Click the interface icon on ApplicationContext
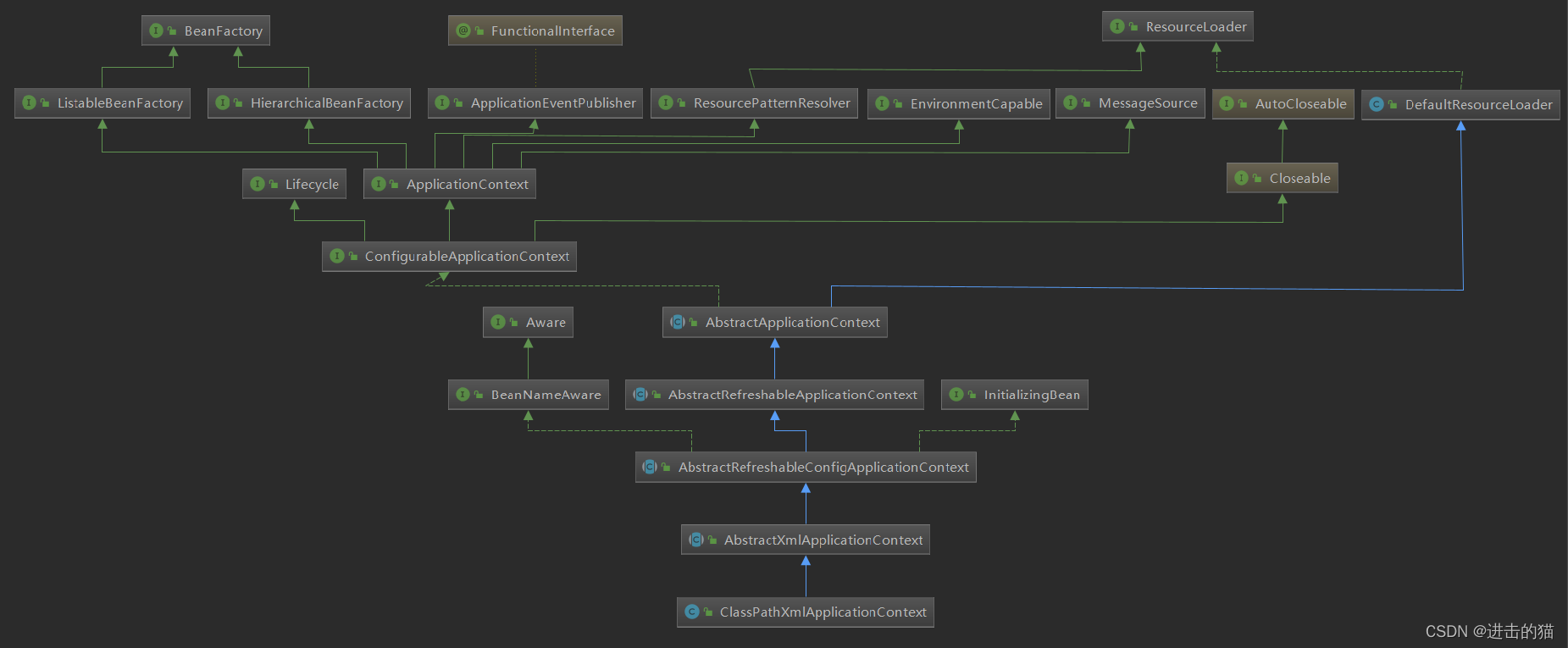This screenshot has width=1568, height=648. tap(378, 184)
